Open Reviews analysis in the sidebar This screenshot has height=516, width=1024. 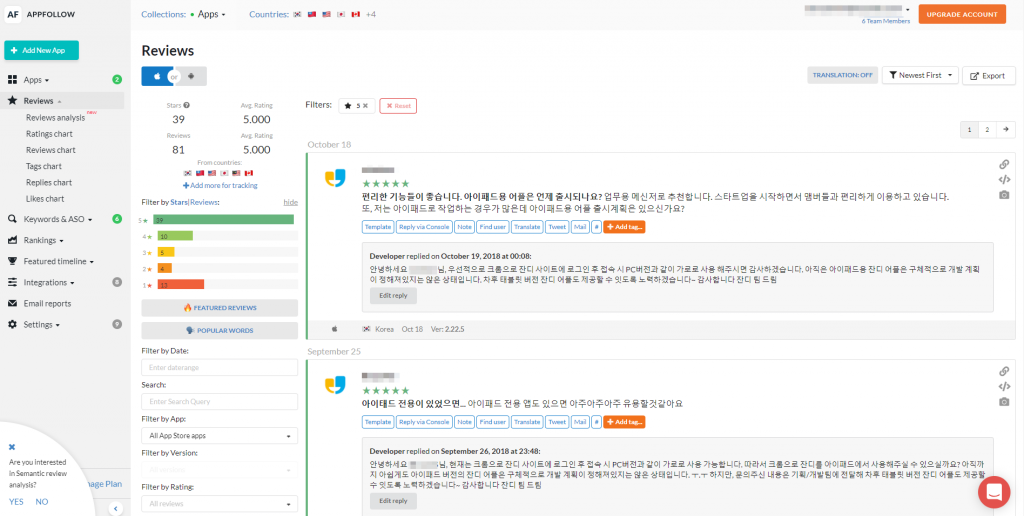point(56,118)
